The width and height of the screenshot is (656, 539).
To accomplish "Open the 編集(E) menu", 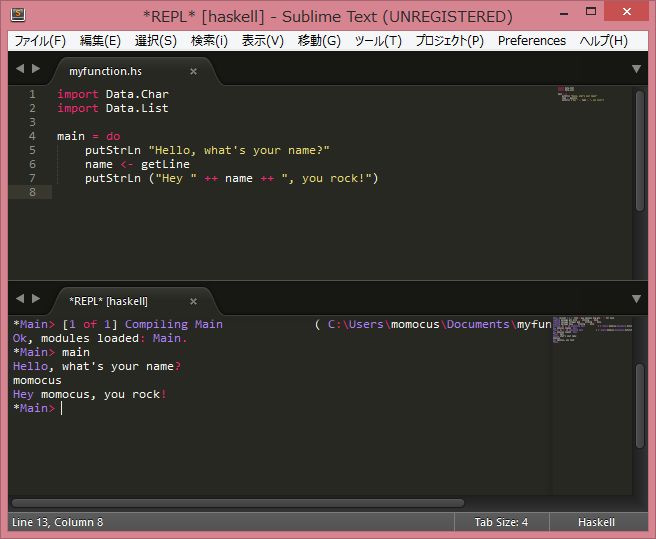I will (100, 41).
